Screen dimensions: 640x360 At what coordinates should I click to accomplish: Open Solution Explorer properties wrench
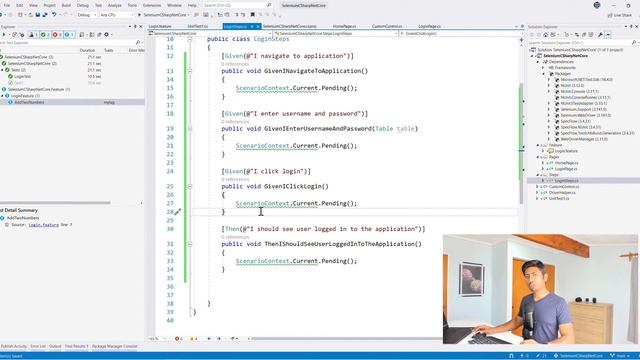(x=600, y=35)
